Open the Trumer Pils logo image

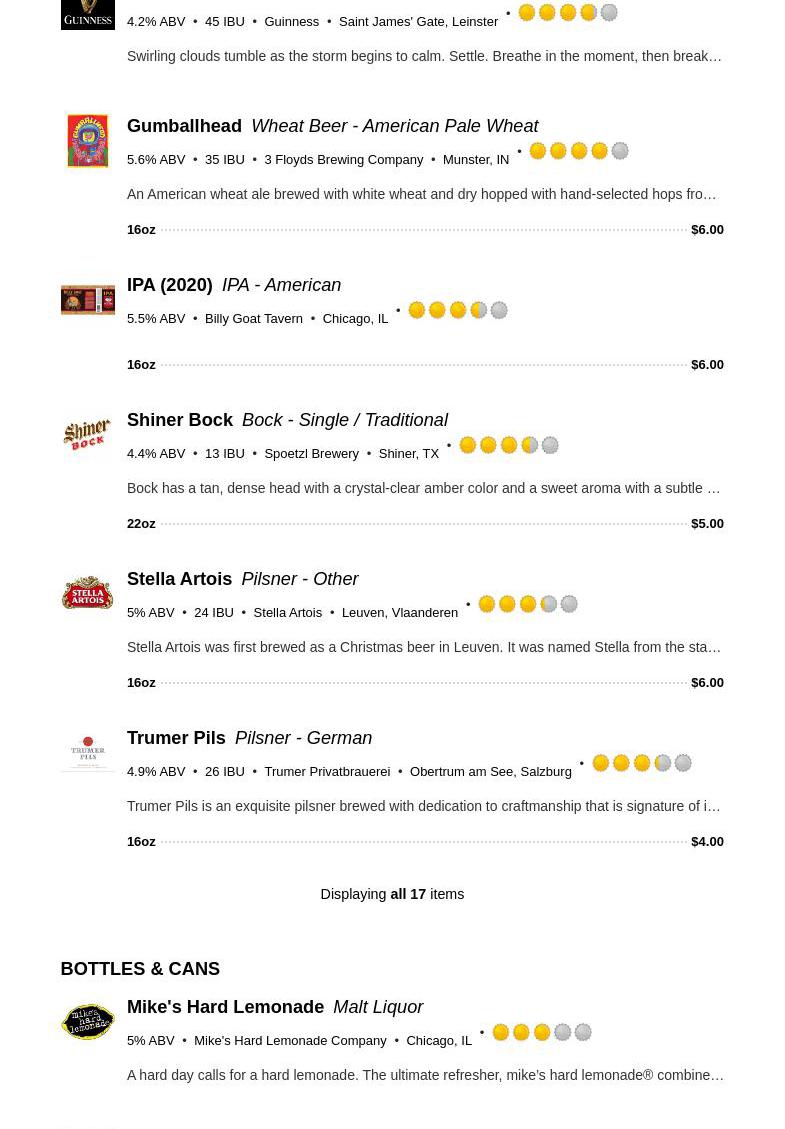87,752
